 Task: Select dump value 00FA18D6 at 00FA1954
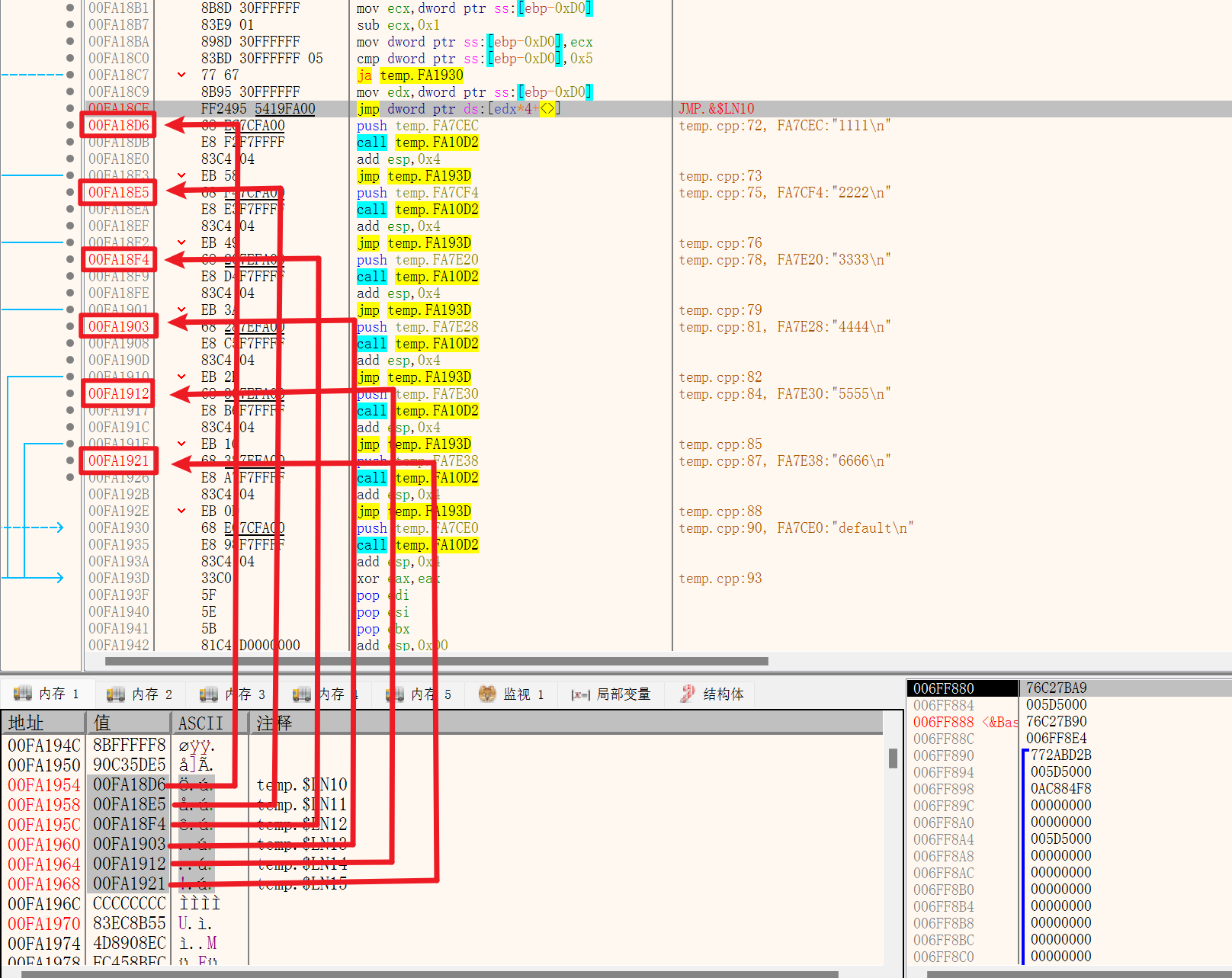click(x=129, y=784)
